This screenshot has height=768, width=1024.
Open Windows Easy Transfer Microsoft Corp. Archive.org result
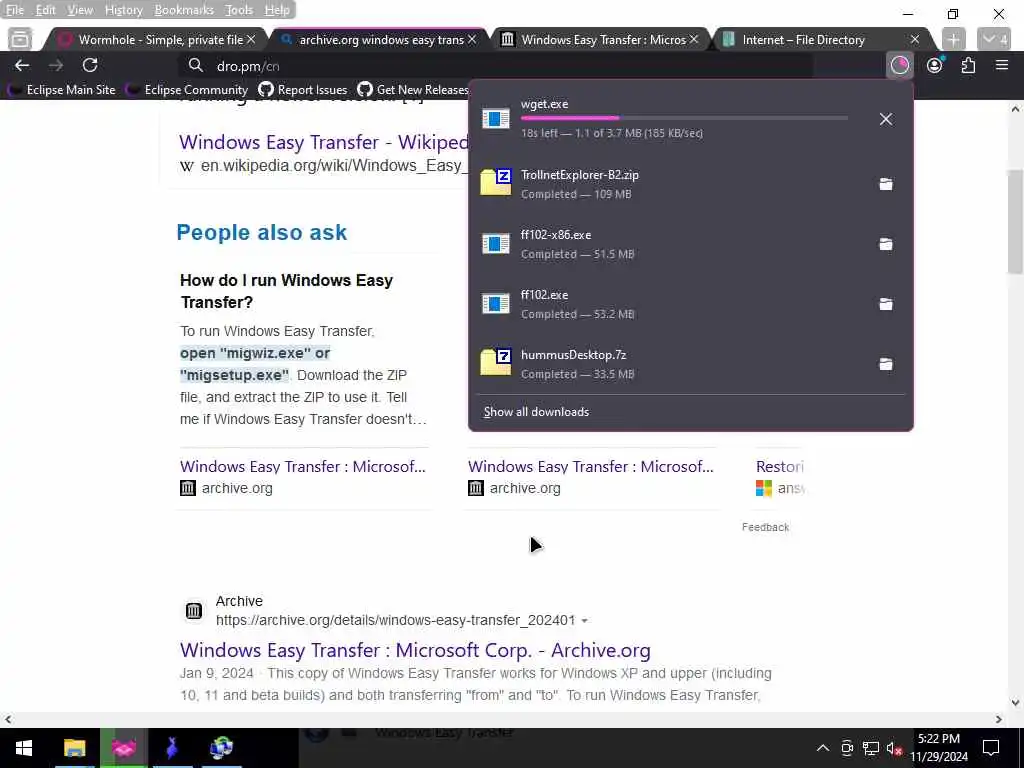pyautogui.click(x=415, y=650)
